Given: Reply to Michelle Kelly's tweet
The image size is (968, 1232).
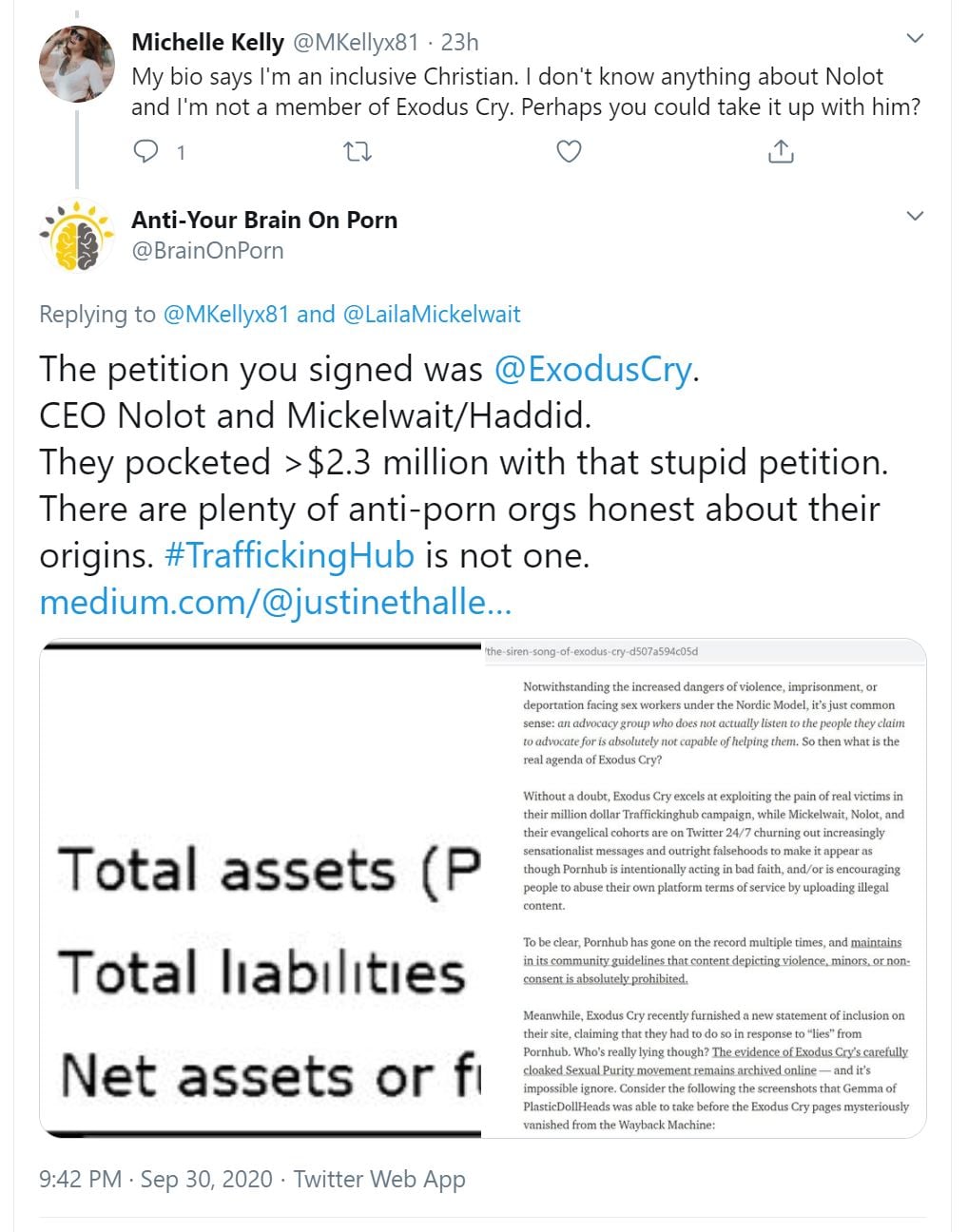Looking at the screenshot, I should (x=146, y=151).
